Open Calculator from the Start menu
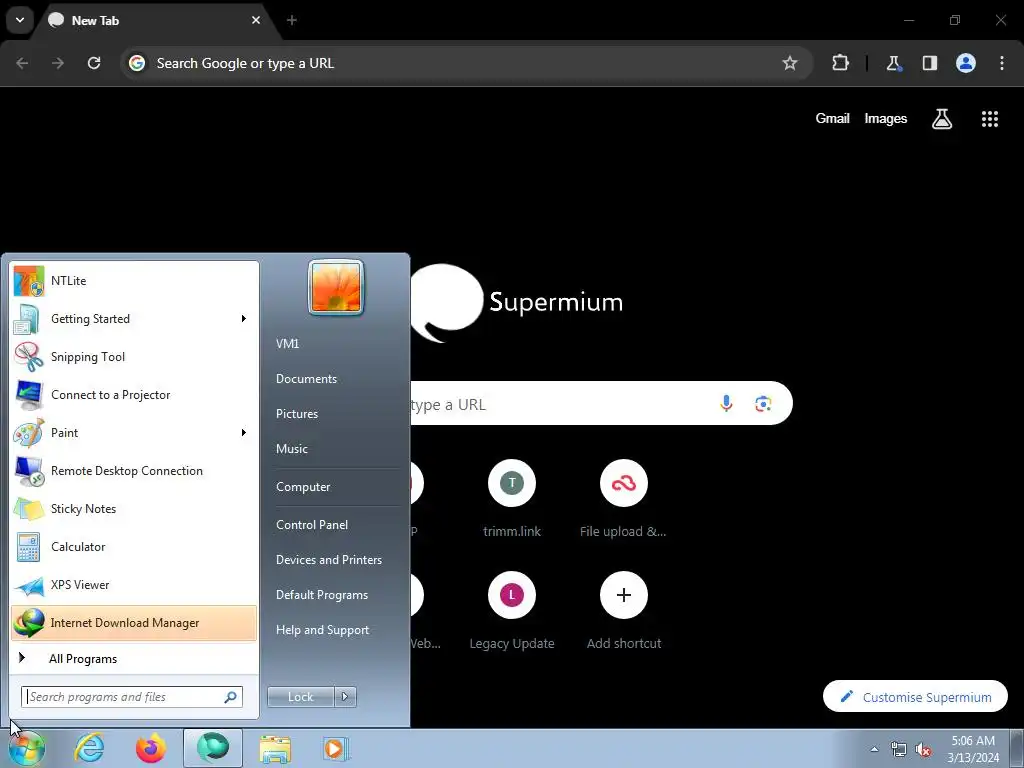1024x768 pixels. tap(134, 547)
